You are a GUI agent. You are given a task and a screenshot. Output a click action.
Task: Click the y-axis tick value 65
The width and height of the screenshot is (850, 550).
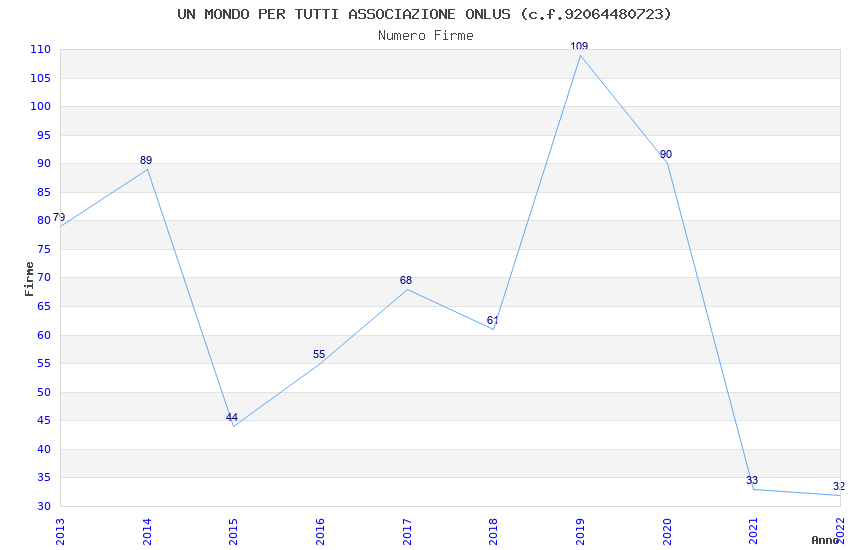43,306
